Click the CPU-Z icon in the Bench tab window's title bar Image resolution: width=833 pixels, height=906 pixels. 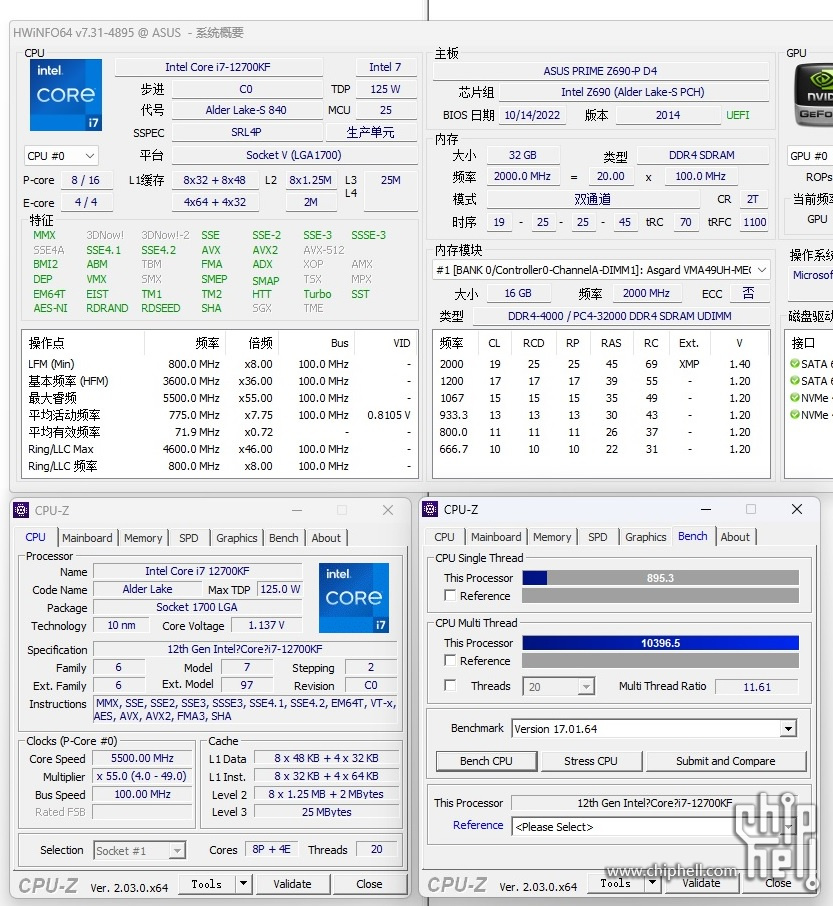pyautogui.click(x=430, y=509)
